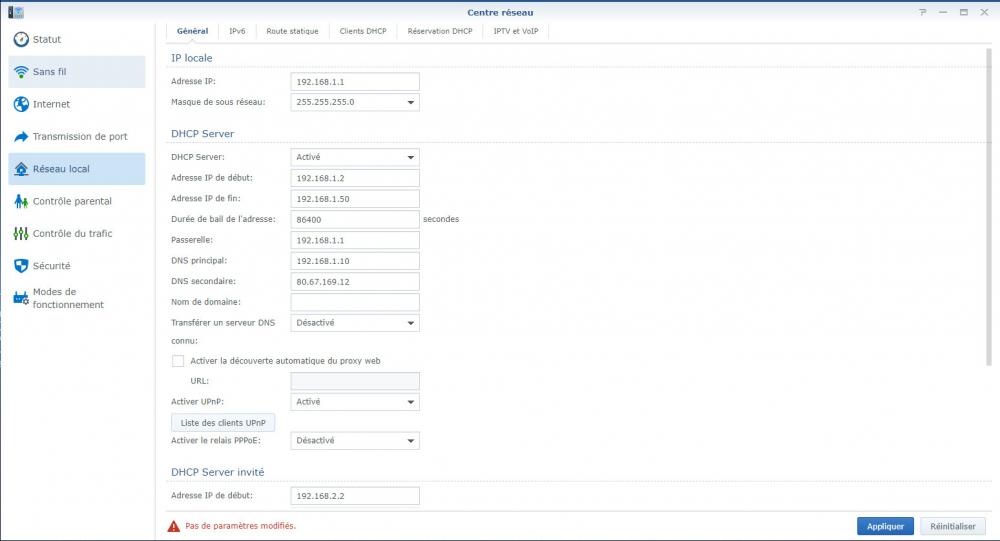
Task: Click the DNS principal field
Action: tap(355, 261)
